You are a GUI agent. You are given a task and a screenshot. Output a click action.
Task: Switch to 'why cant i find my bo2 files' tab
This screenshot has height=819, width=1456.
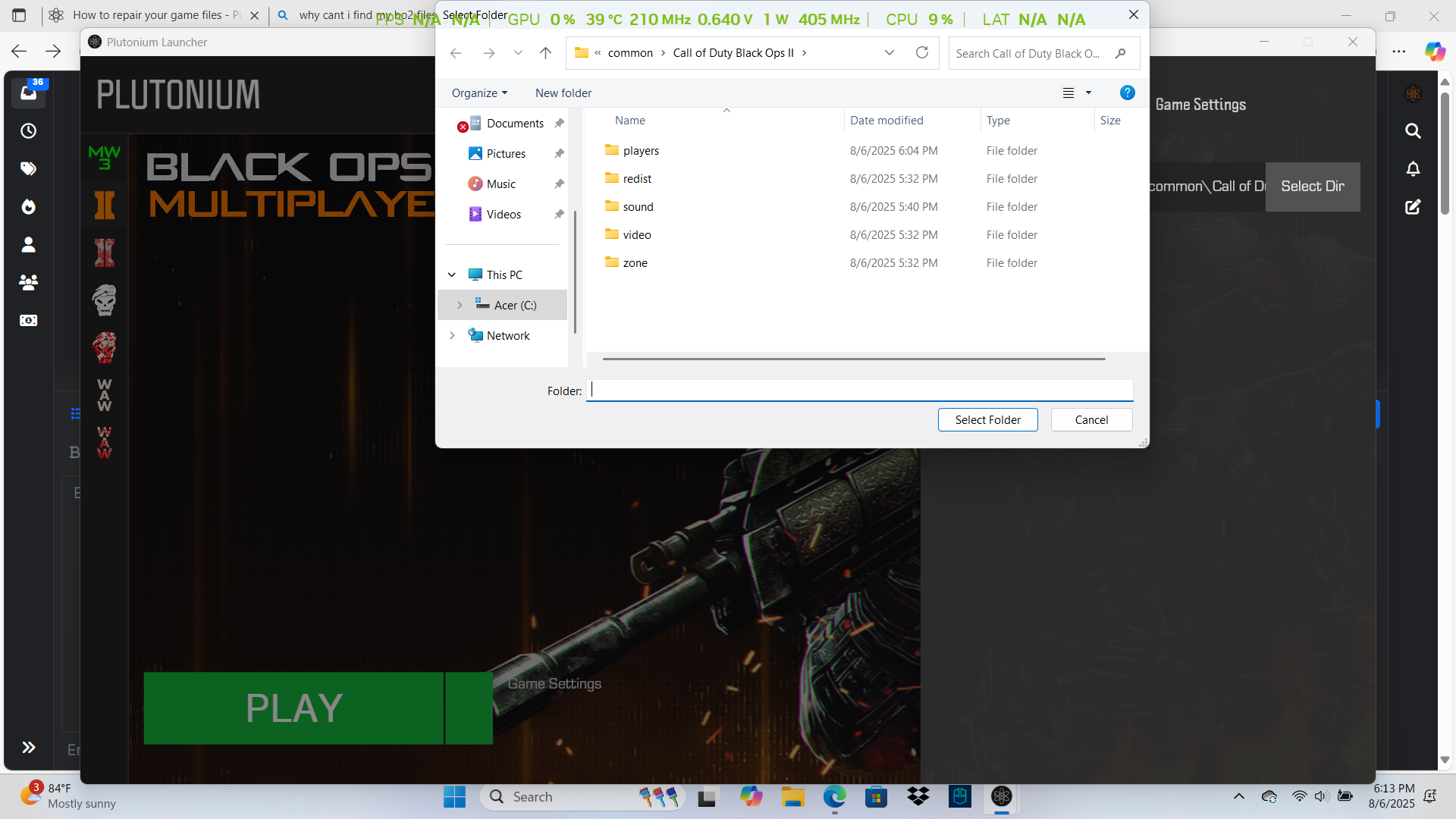(x=356, y=15)
